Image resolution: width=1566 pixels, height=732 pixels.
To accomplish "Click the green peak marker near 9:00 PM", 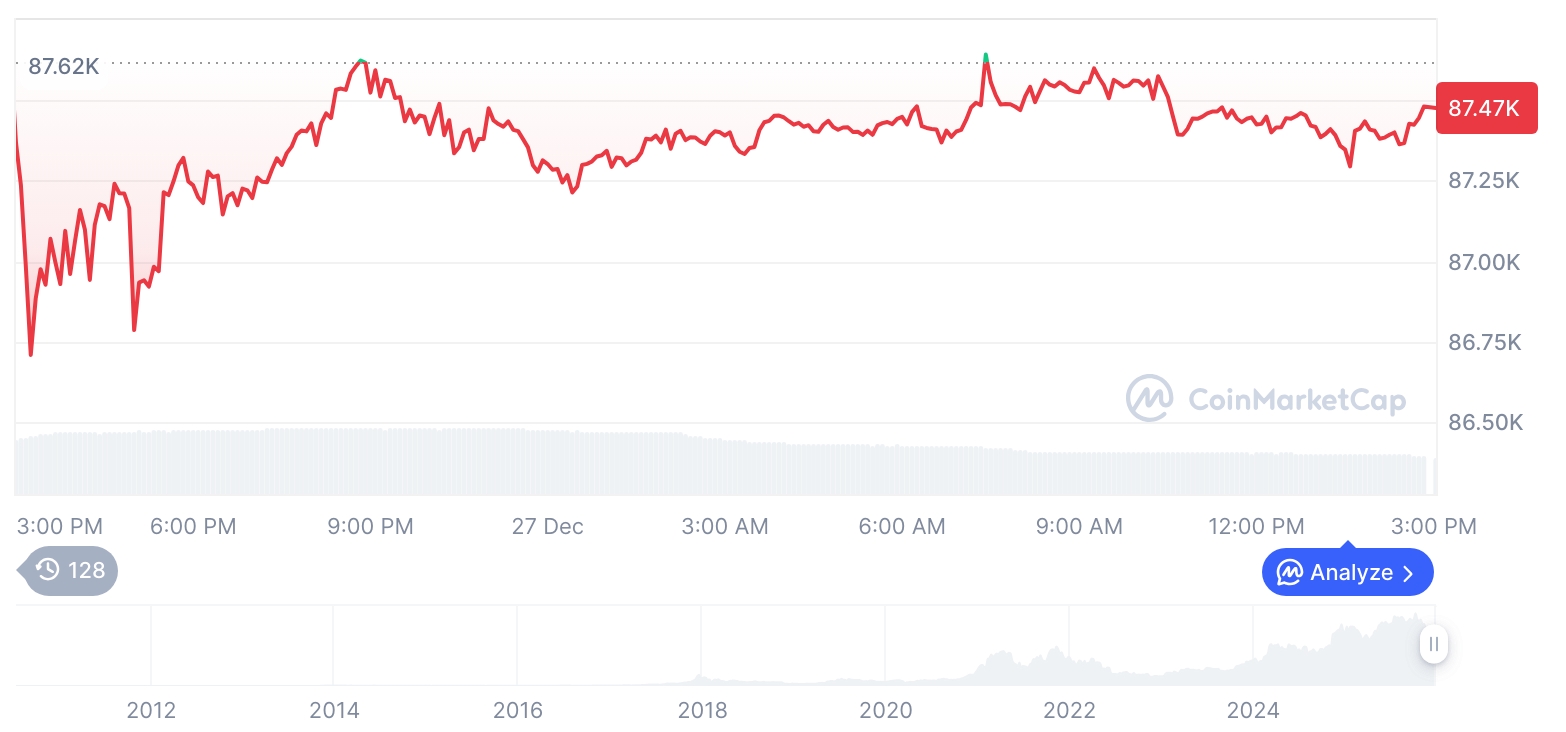I will [362, 62].
